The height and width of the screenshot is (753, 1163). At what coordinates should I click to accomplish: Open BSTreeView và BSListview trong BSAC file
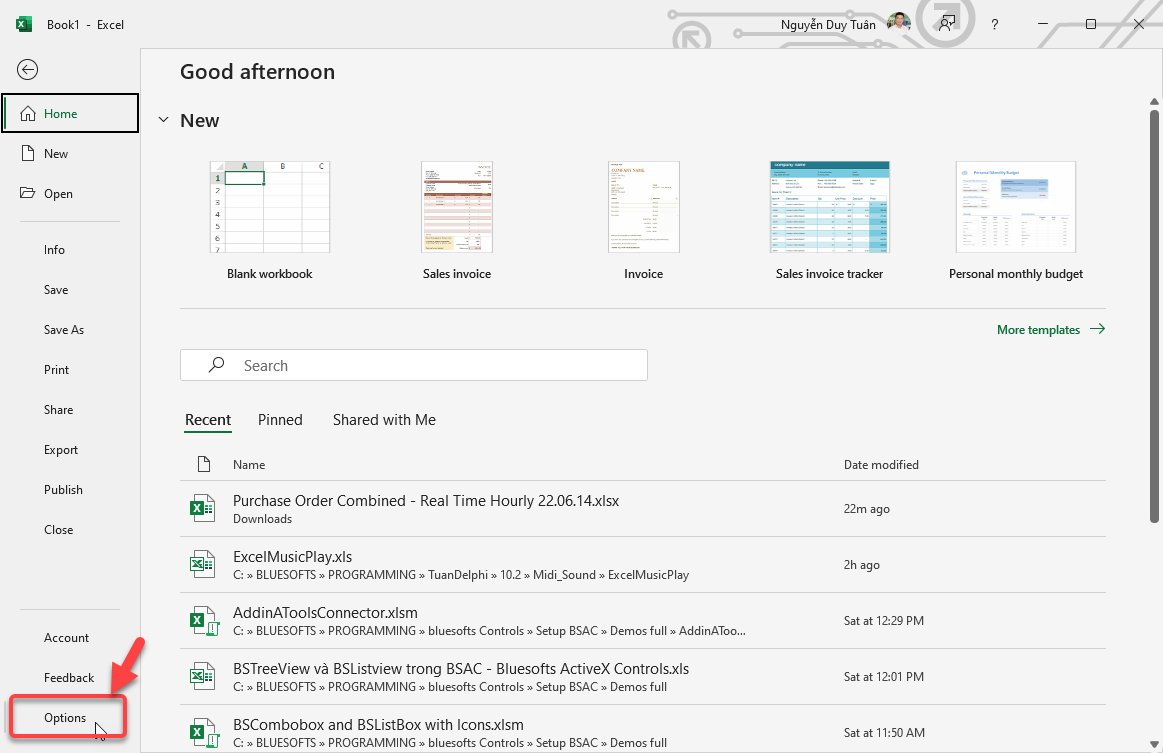642,677
